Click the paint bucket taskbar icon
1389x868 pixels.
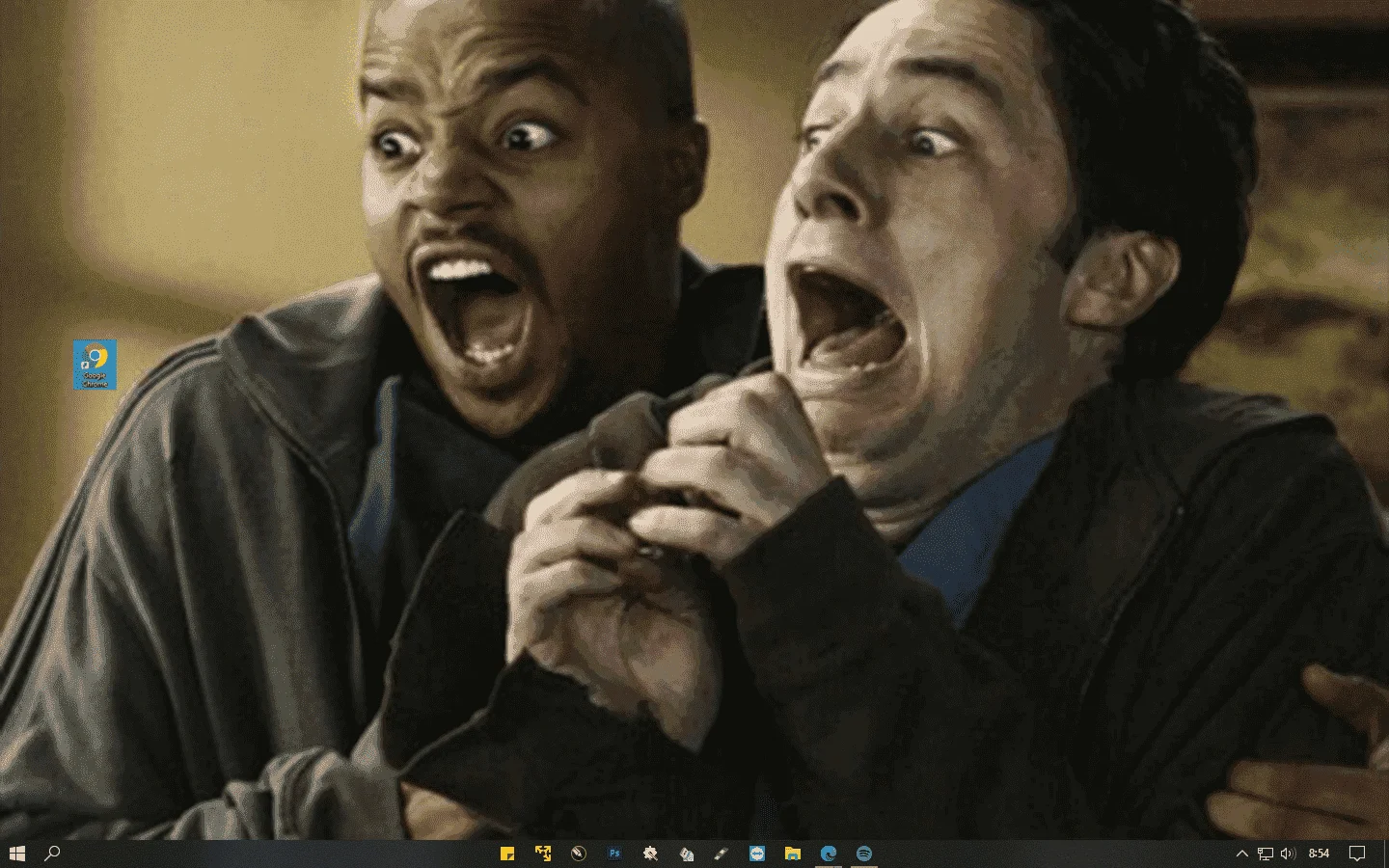[686, 854]
